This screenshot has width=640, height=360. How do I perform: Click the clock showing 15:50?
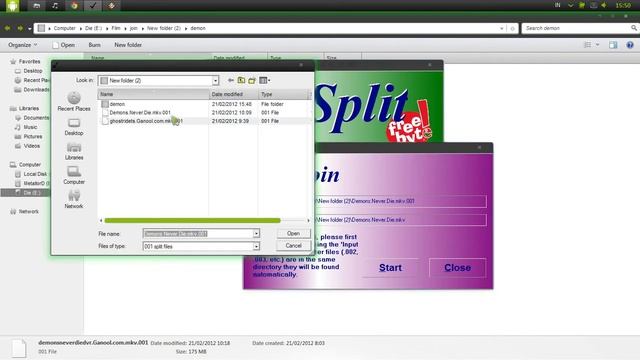coord(623,5)
